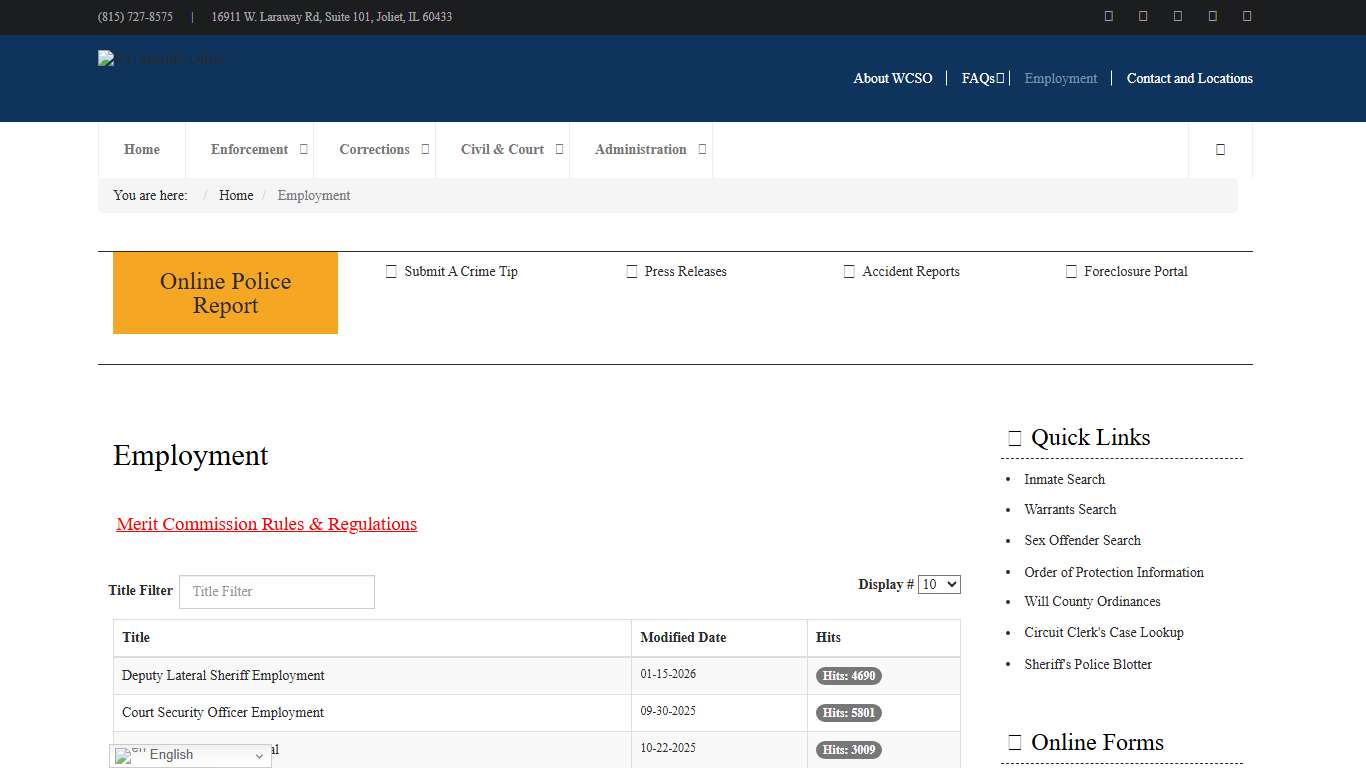
Task: Click the flag icon in the language selector
Action: (124, 756)
